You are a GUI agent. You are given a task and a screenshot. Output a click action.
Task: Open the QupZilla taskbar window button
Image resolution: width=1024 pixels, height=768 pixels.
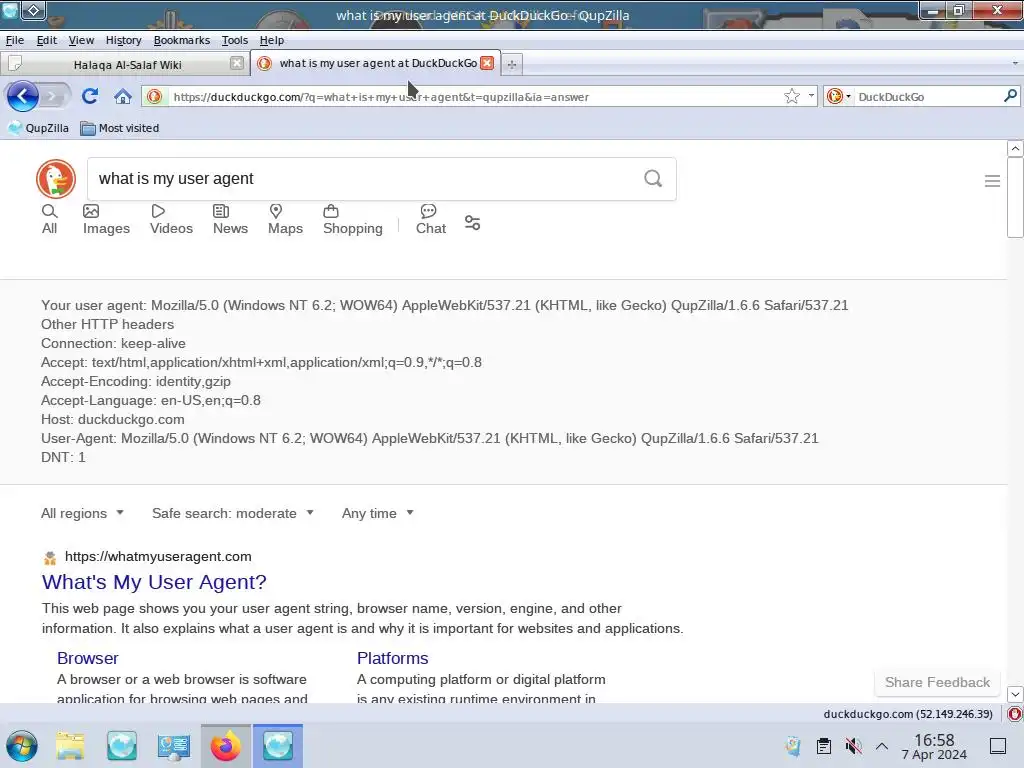coord(278,746)
